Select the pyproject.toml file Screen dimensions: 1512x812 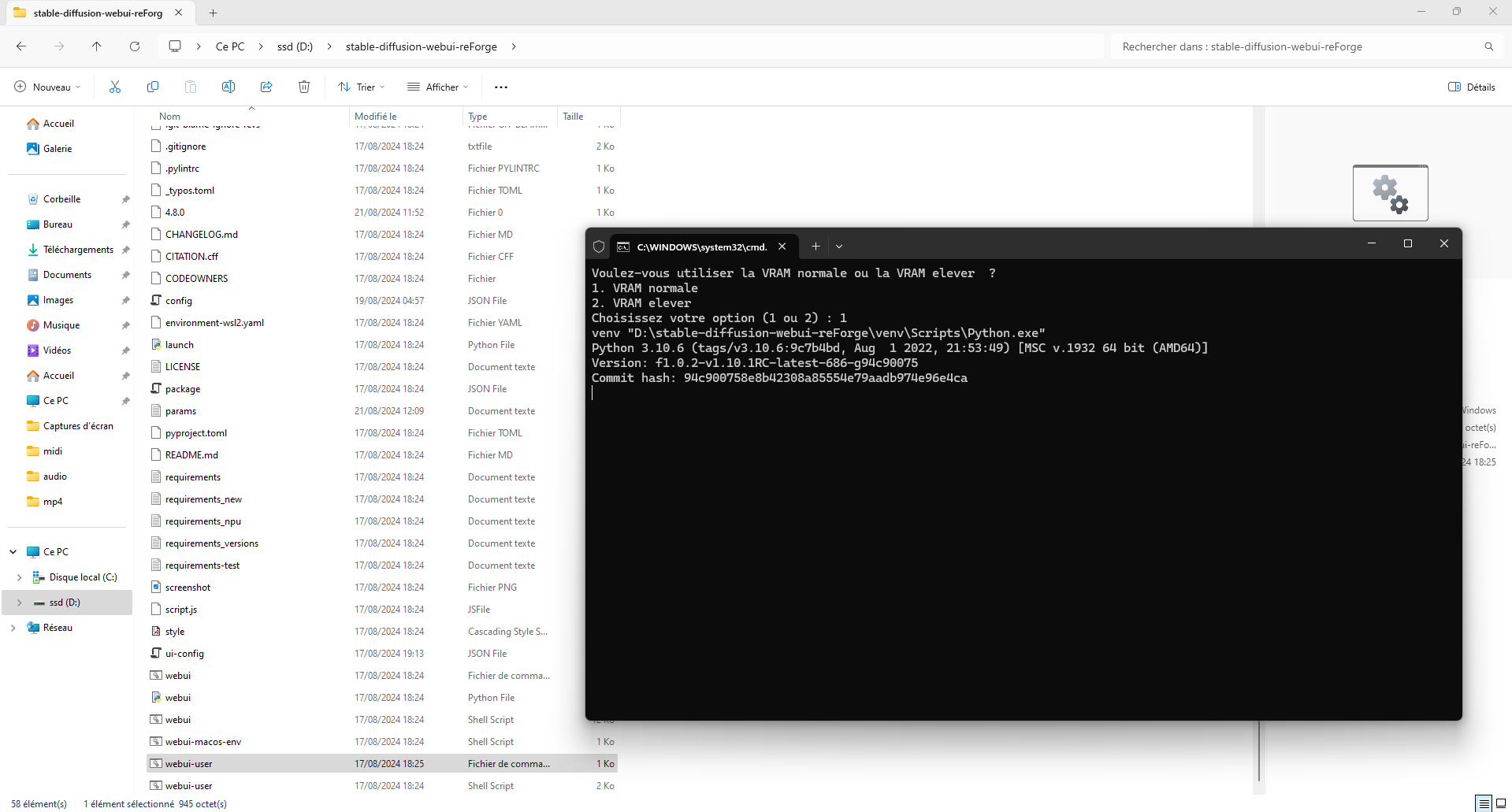pos(196,433)
